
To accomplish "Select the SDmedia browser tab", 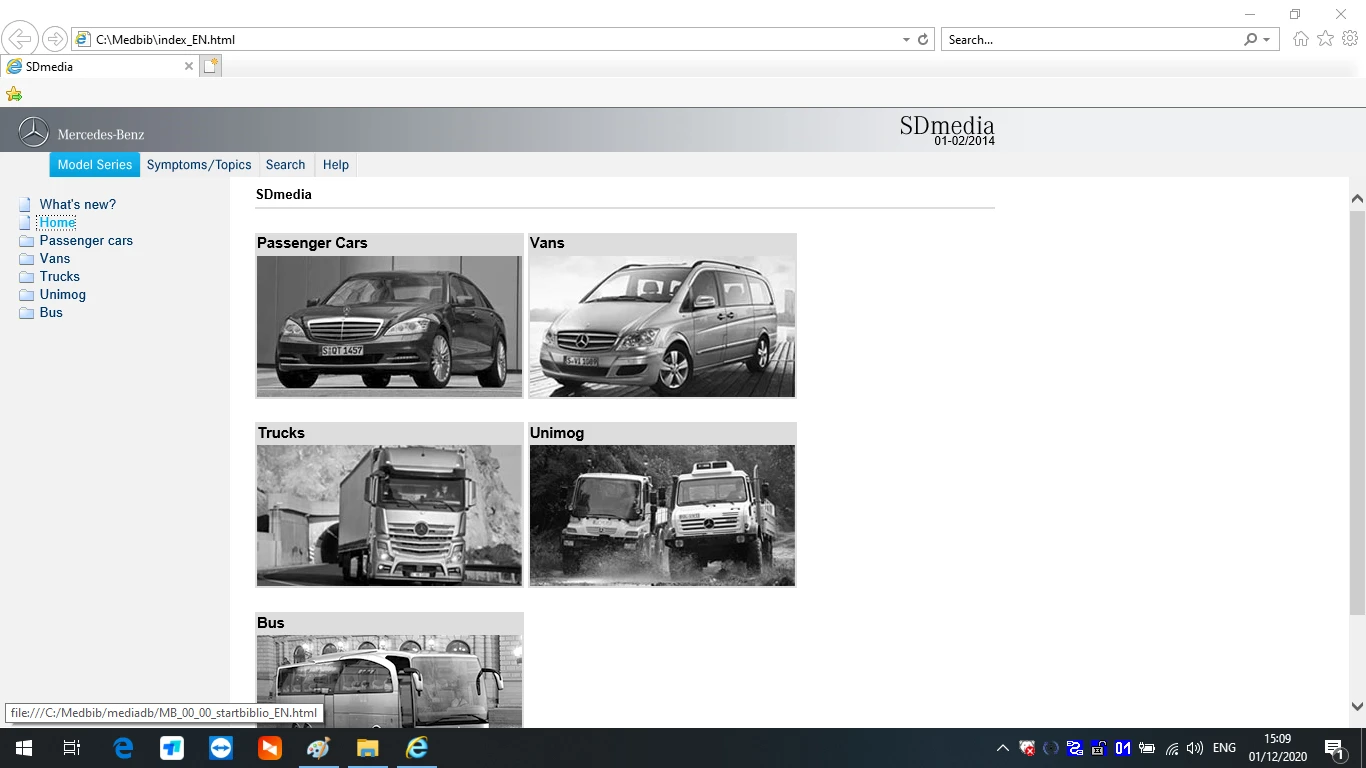I will [98, 67].
